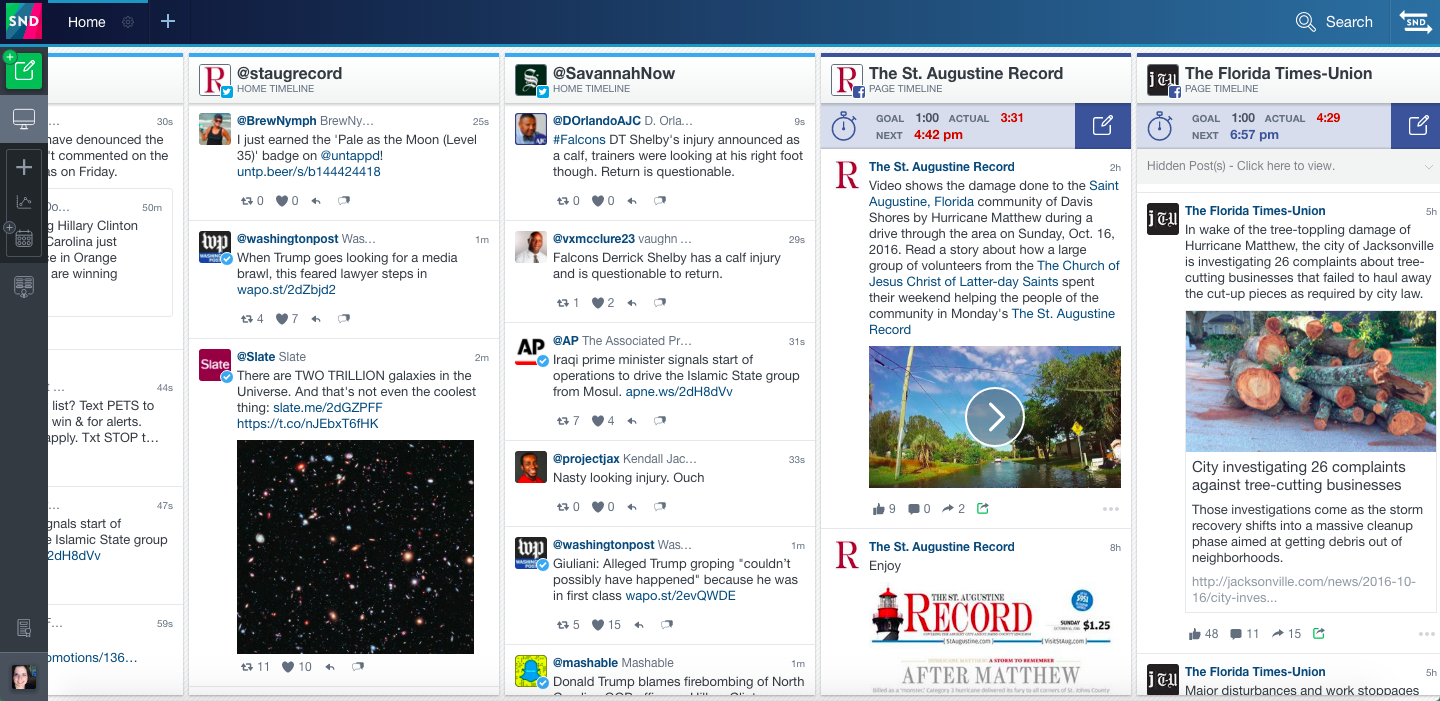
Task: Open more options on St. Augustine video post
Action: (1110, 509)
